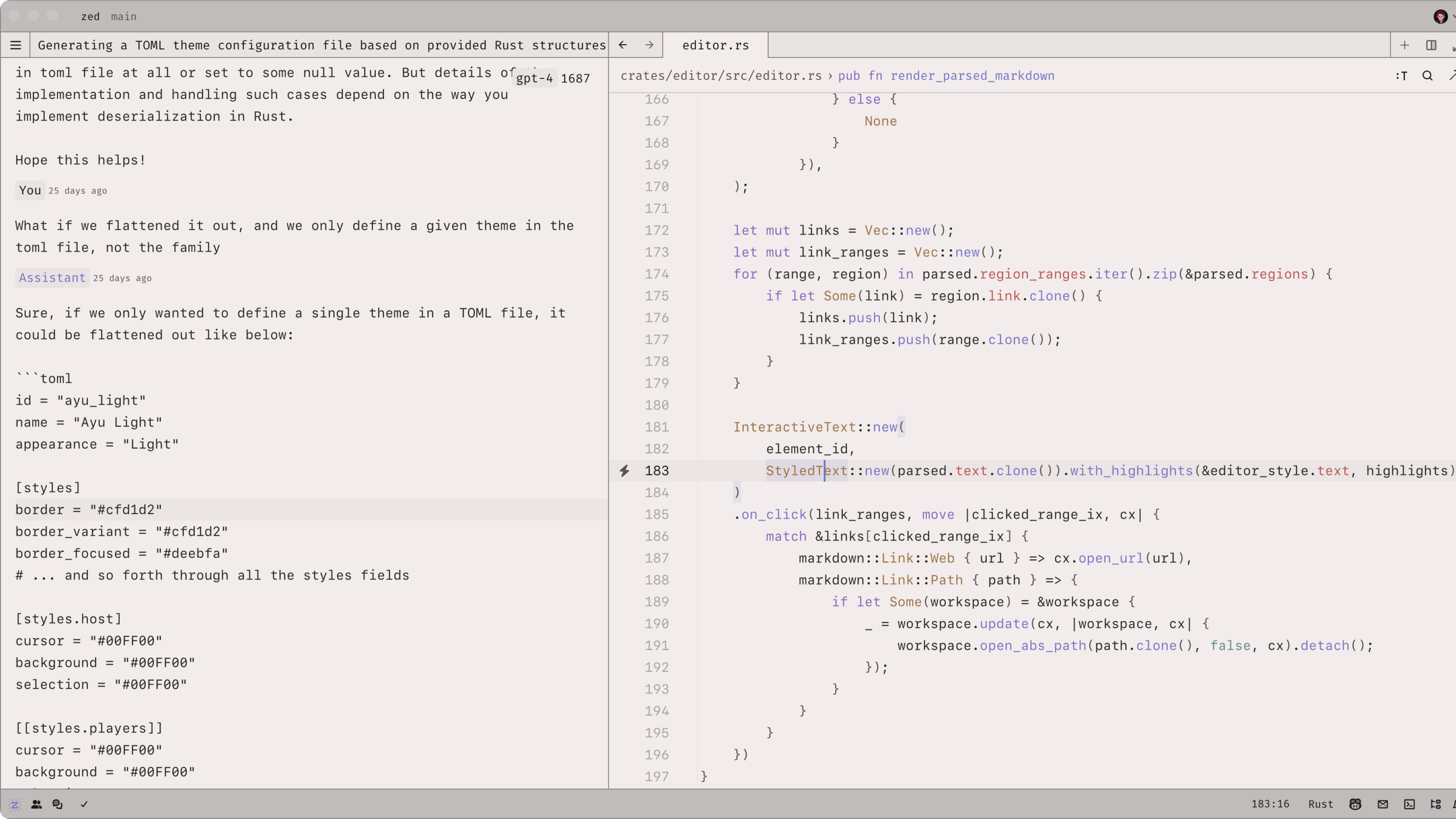This screenshot has height=819, width=1456.
Task: Open a new tab with plus icon
Action: point(1404,45)
